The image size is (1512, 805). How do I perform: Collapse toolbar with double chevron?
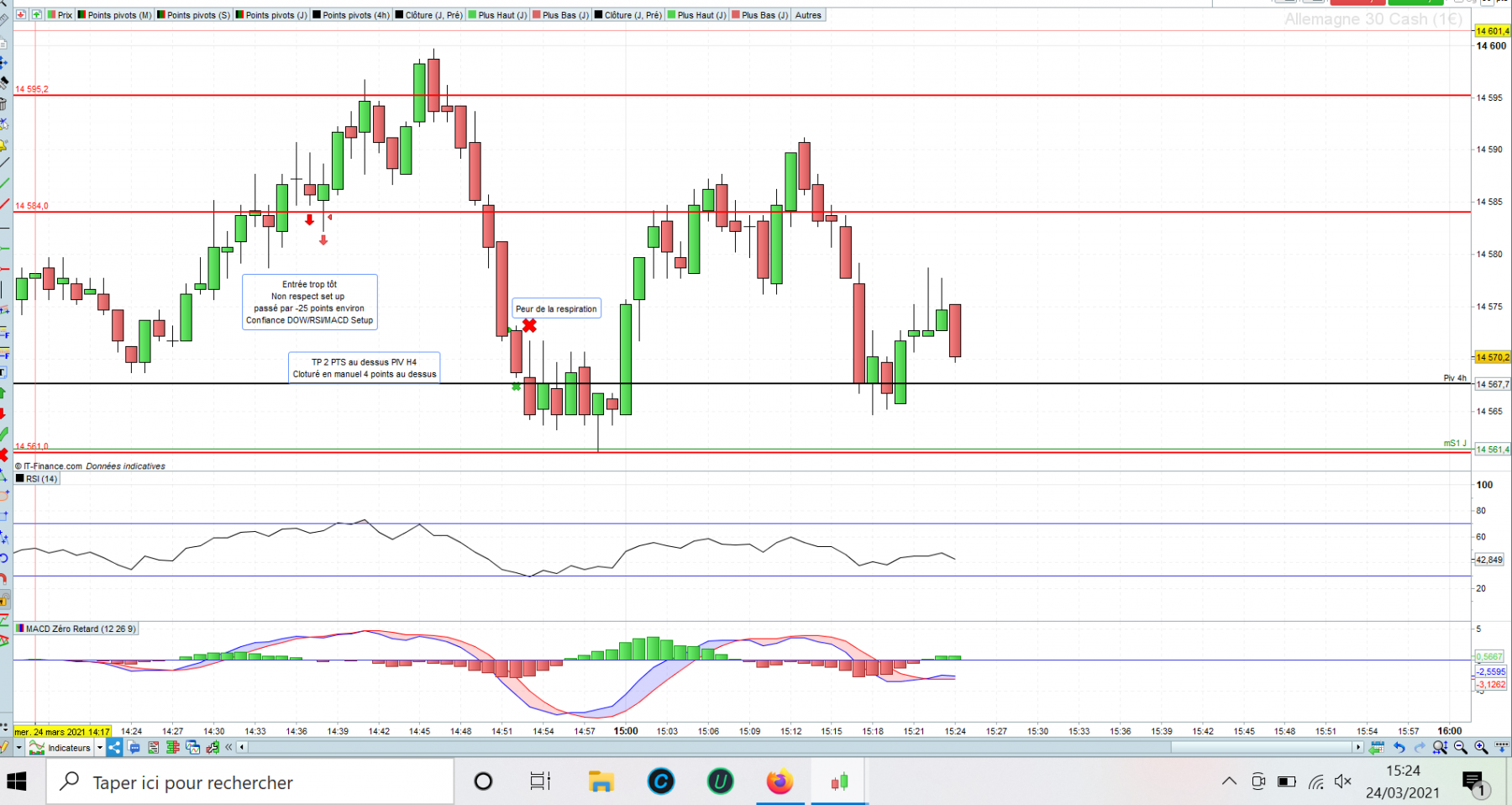pos(228,747)
